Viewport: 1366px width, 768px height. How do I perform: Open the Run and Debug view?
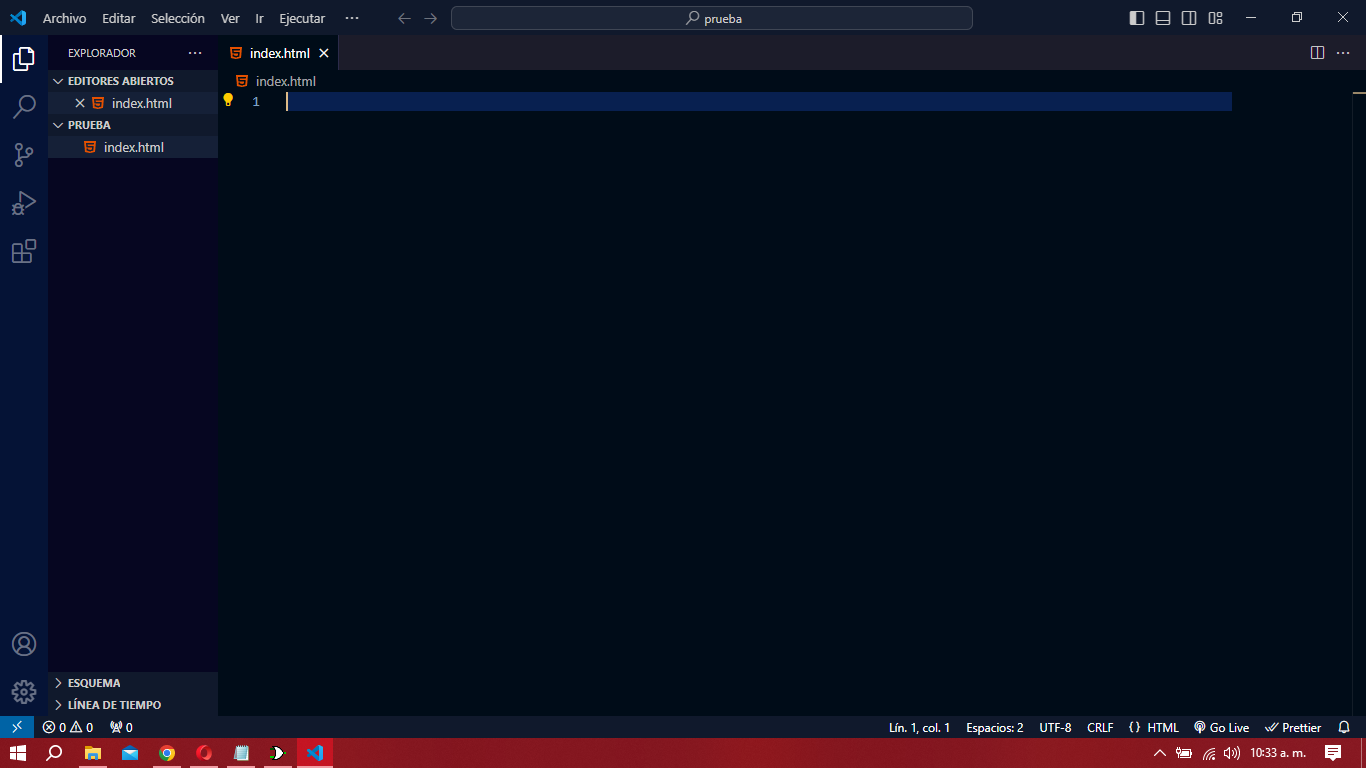24,203
